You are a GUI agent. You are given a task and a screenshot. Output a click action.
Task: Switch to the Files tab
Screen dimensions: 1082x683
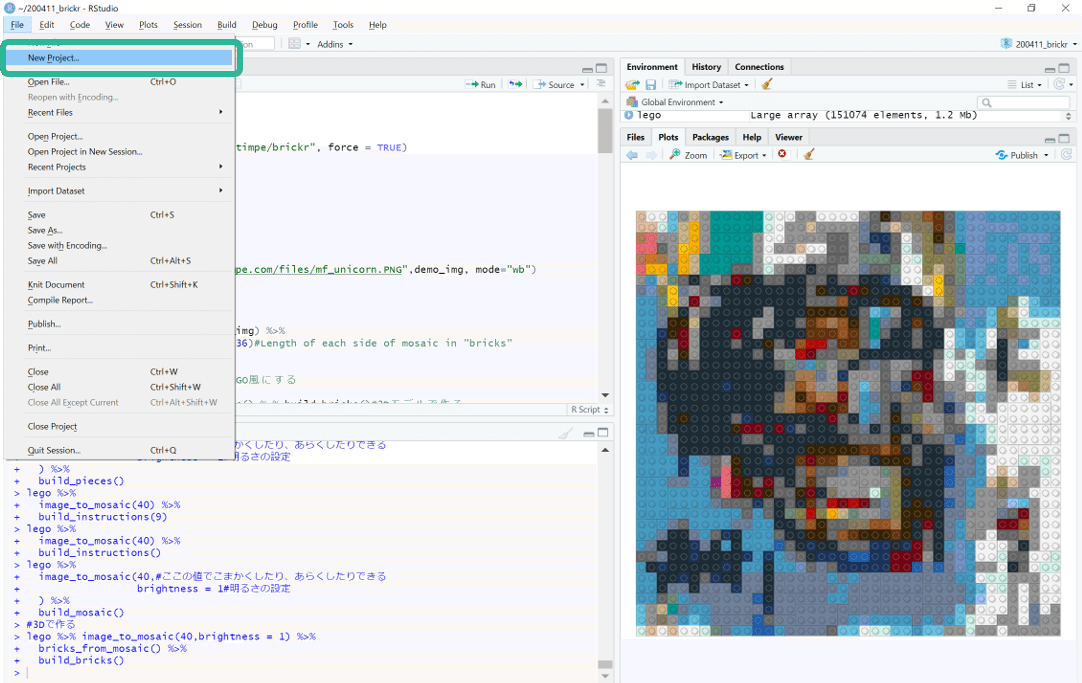pos(636,137)
